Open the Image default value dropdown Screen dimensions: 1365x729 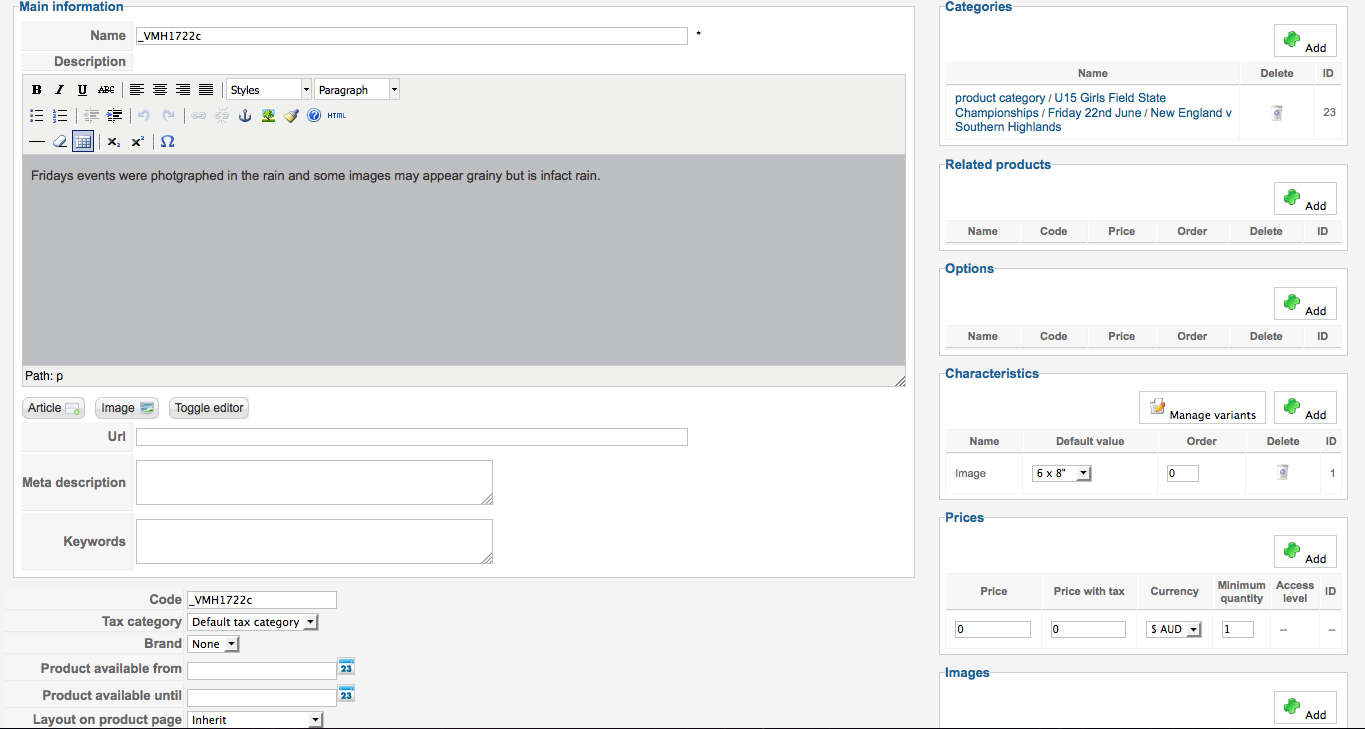pos(1061,474)
